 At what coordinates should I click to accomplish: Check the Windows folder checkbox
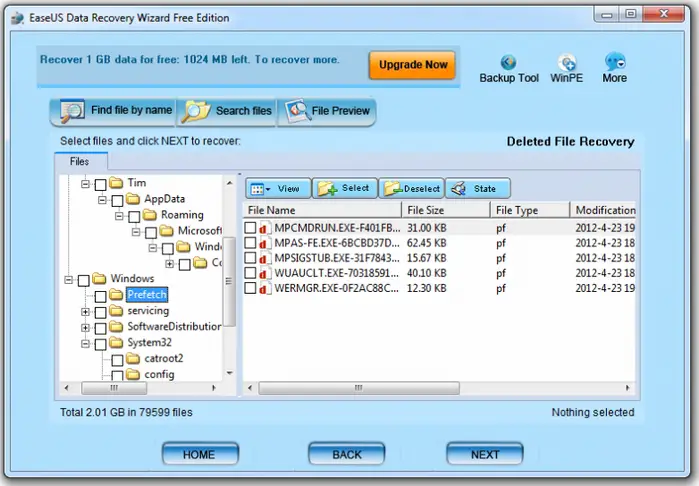[84, 280]
